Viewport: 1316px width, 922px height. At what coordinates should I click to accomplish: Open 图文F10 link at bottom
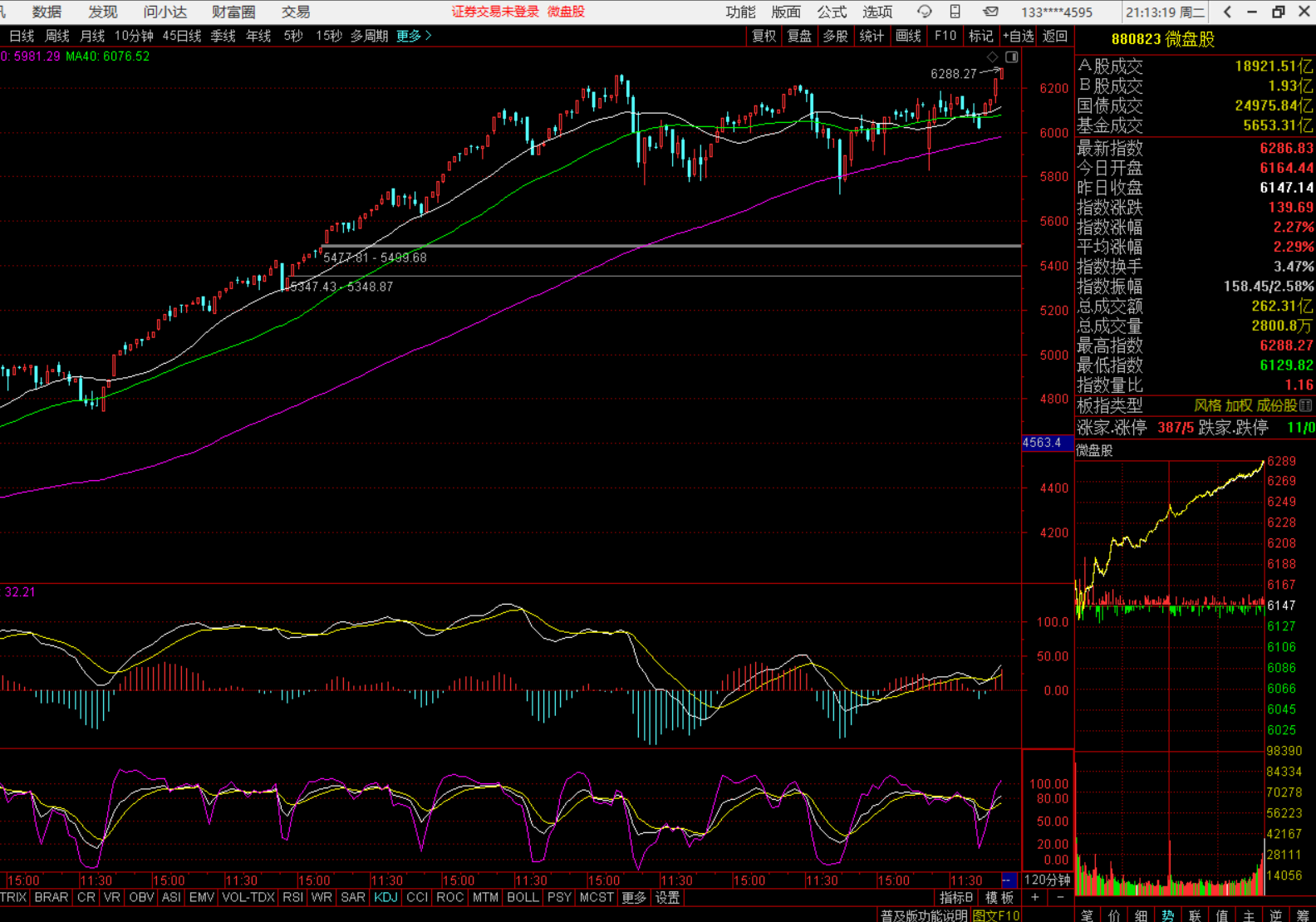point(996,915)
